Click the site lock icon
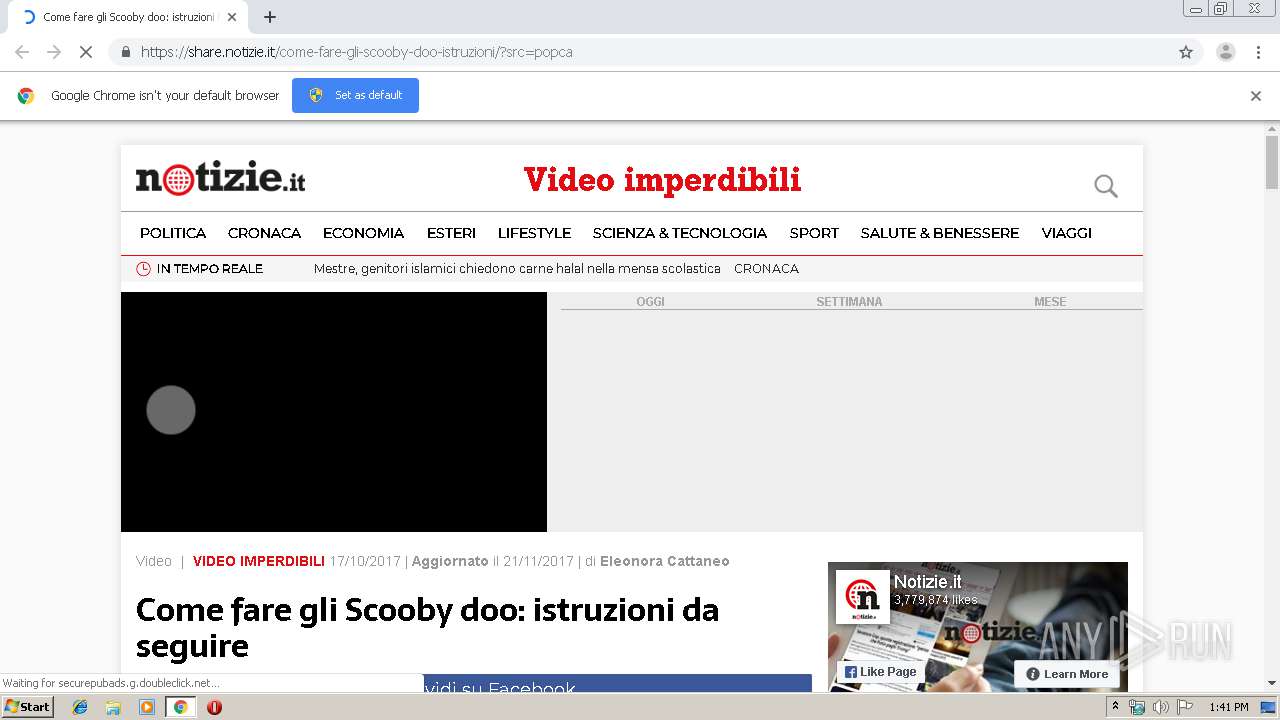The image size is (1280, 720). click(125, 52)
